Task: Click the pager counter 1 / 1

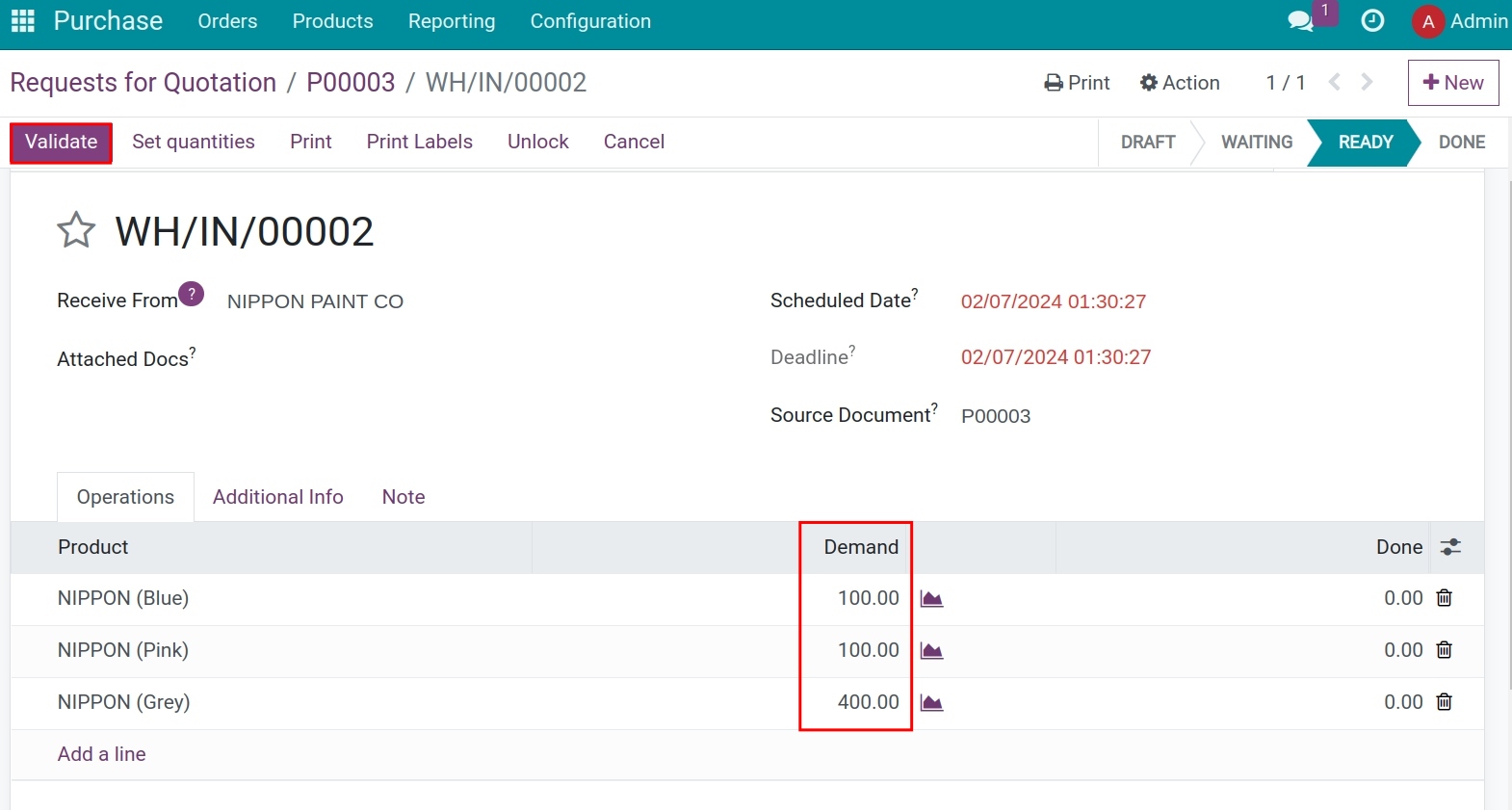Action: 1286,83
